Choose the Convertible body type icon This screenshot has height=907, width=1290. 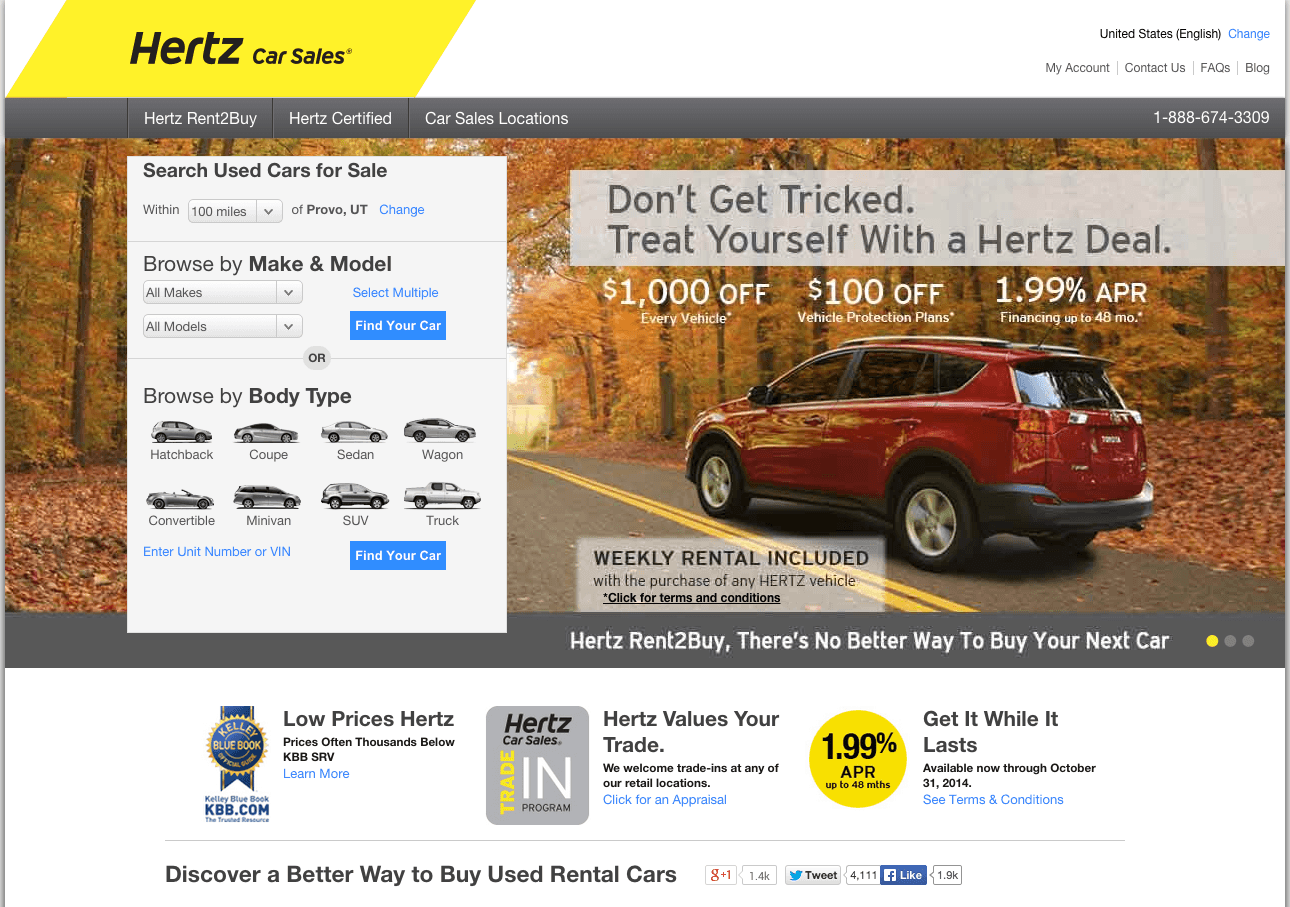coord(180,499)
